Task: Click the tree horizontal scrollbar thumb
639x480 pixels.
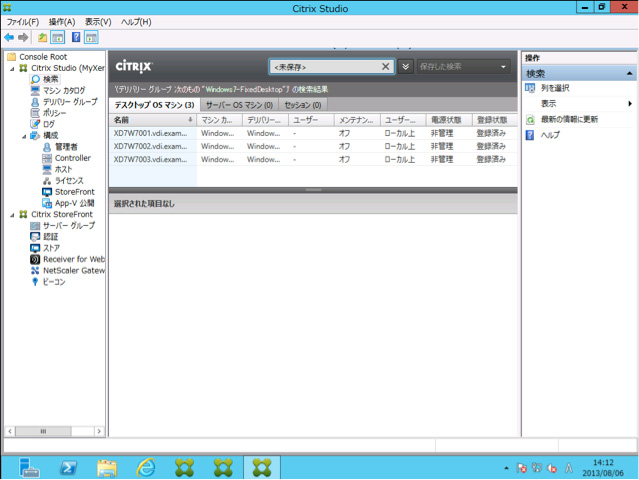Action: pos(43,431)
